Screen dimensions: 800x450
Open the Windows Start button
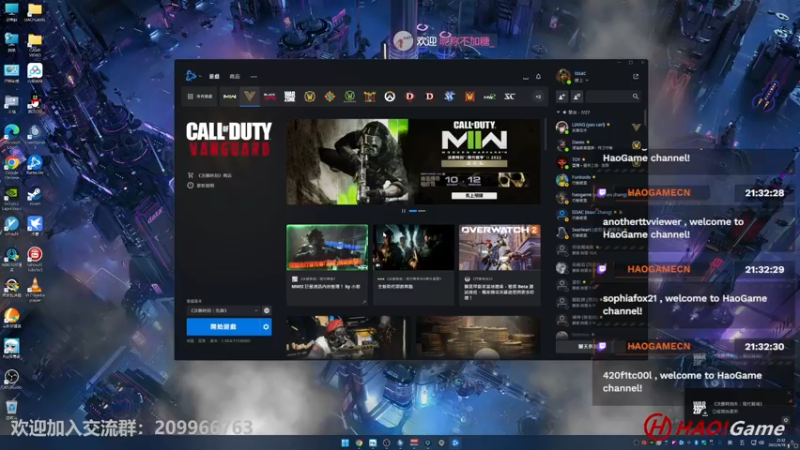point(345,443)
